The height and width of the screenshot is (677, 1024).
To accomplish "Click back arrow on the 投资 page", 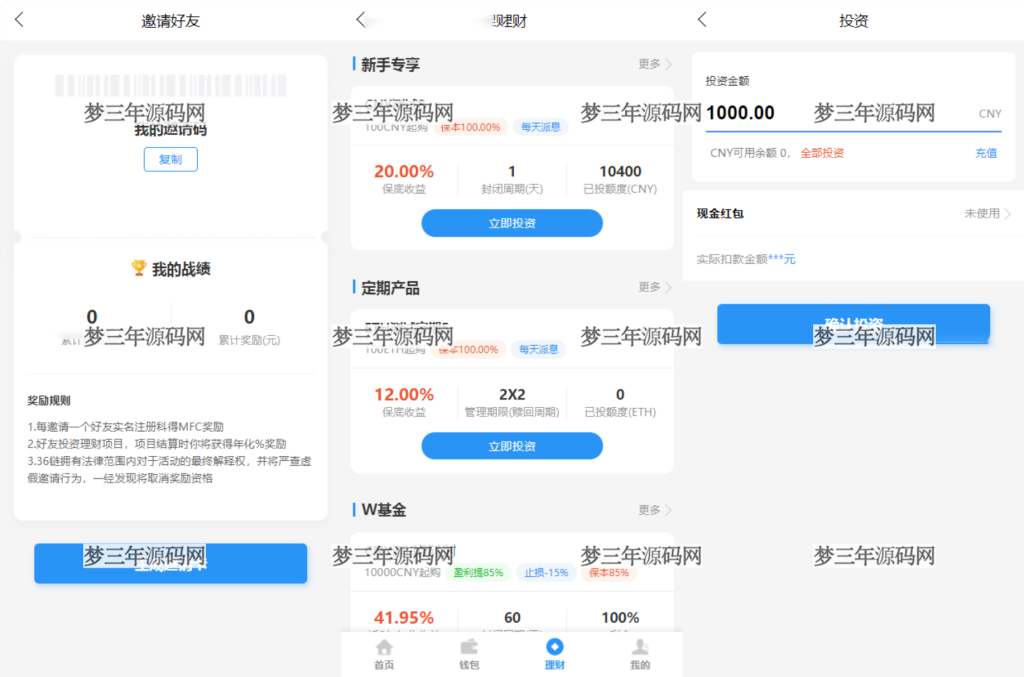I will pyautogui.click(x=701, y=18).
